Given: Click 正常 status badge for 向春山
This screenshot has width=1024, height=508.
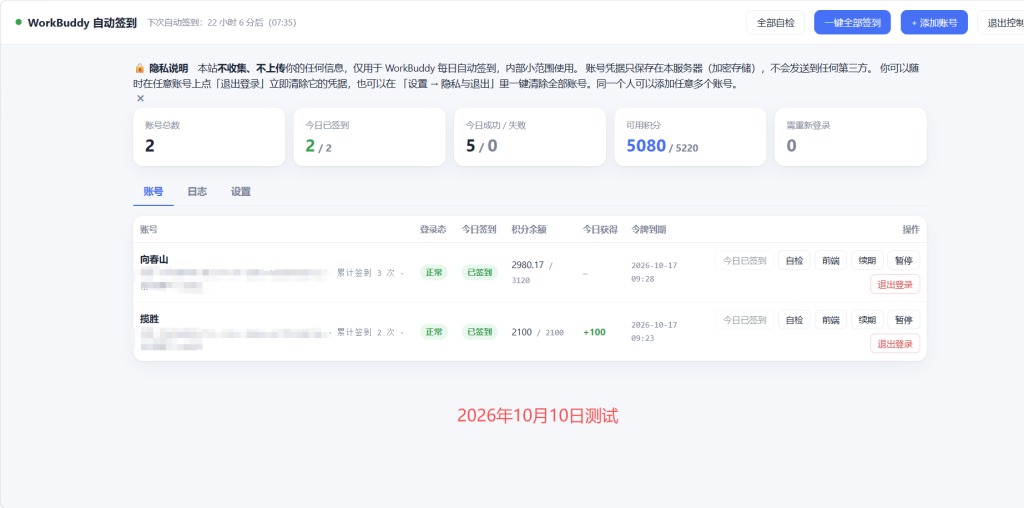Looking at the screenshot, I should 434,272.
